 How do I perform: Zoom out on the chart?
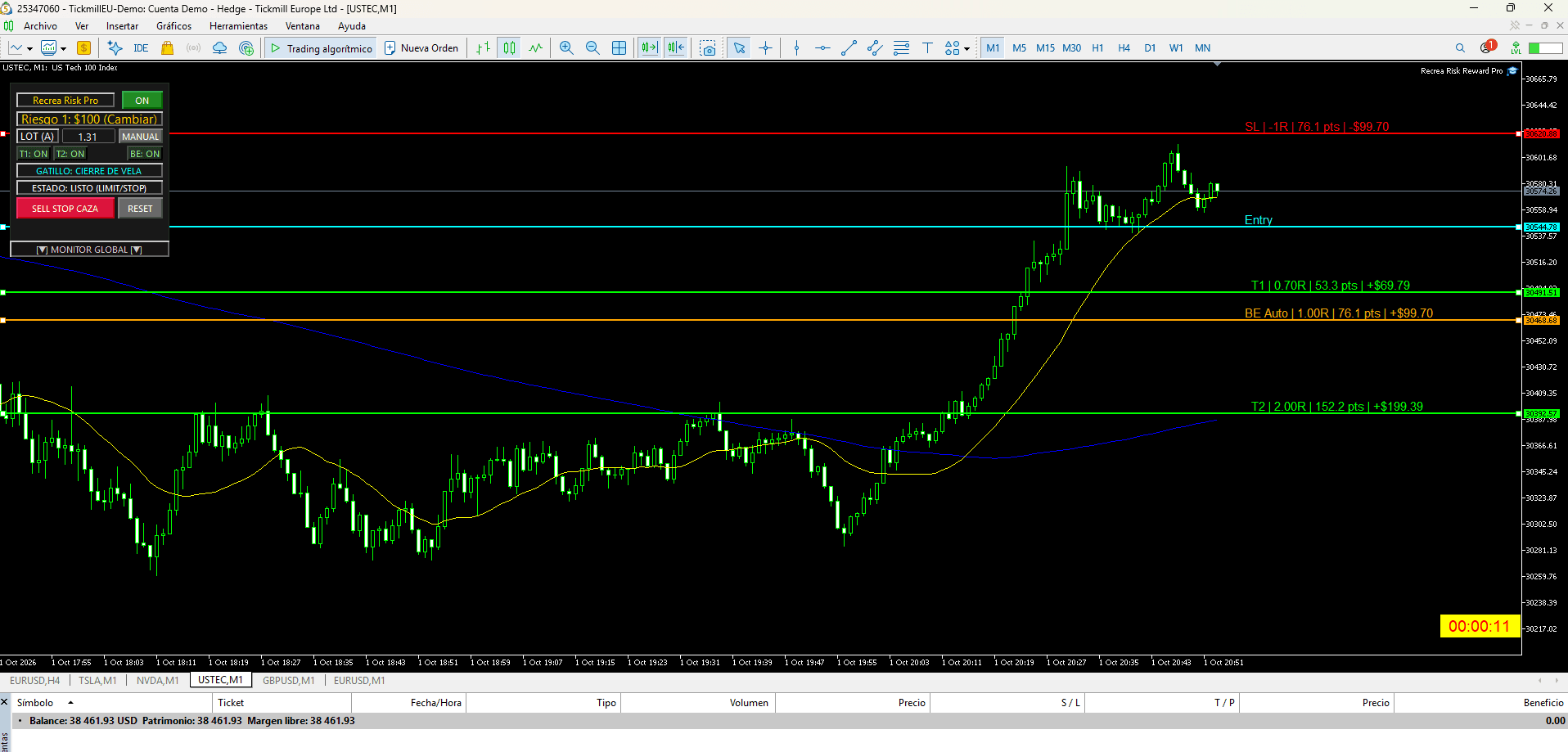coord(593,48)
